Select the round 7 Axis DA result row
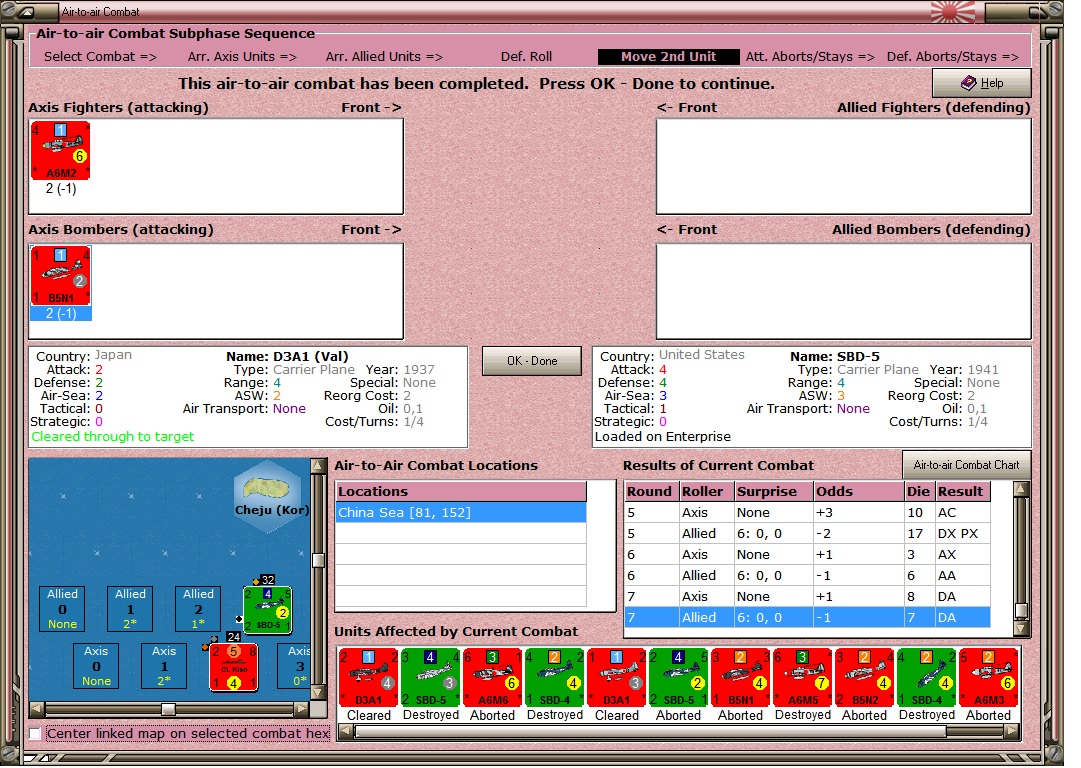 [807, 596]
